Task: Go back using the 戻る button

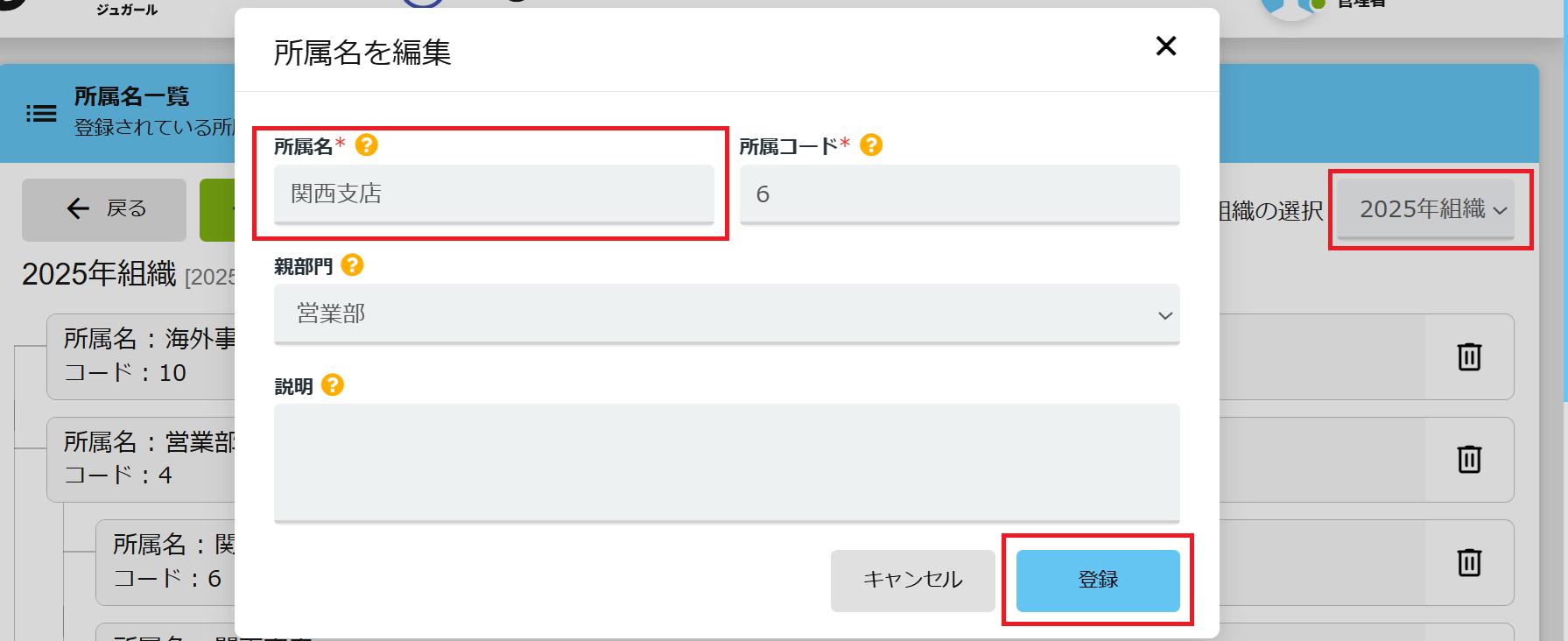Action: (x=104, y=209)
